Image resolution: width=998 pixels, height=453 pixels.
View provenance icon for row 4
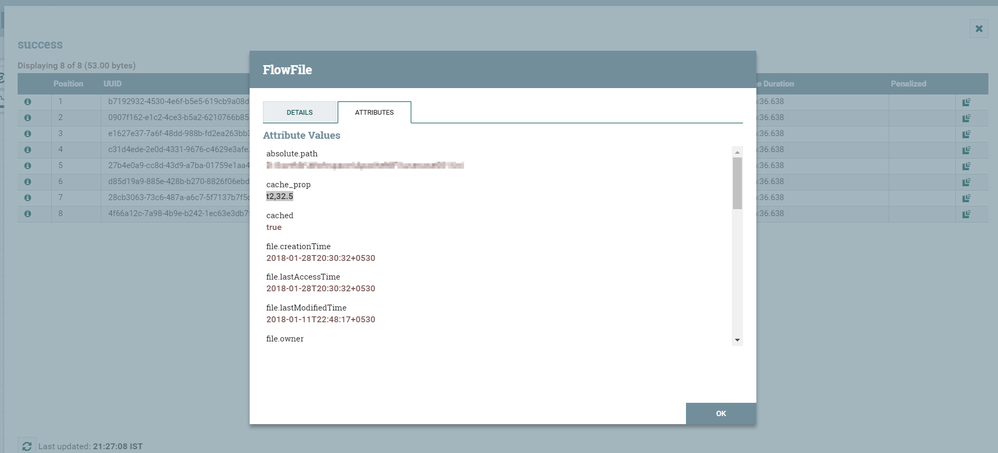[x=966, y=150]
